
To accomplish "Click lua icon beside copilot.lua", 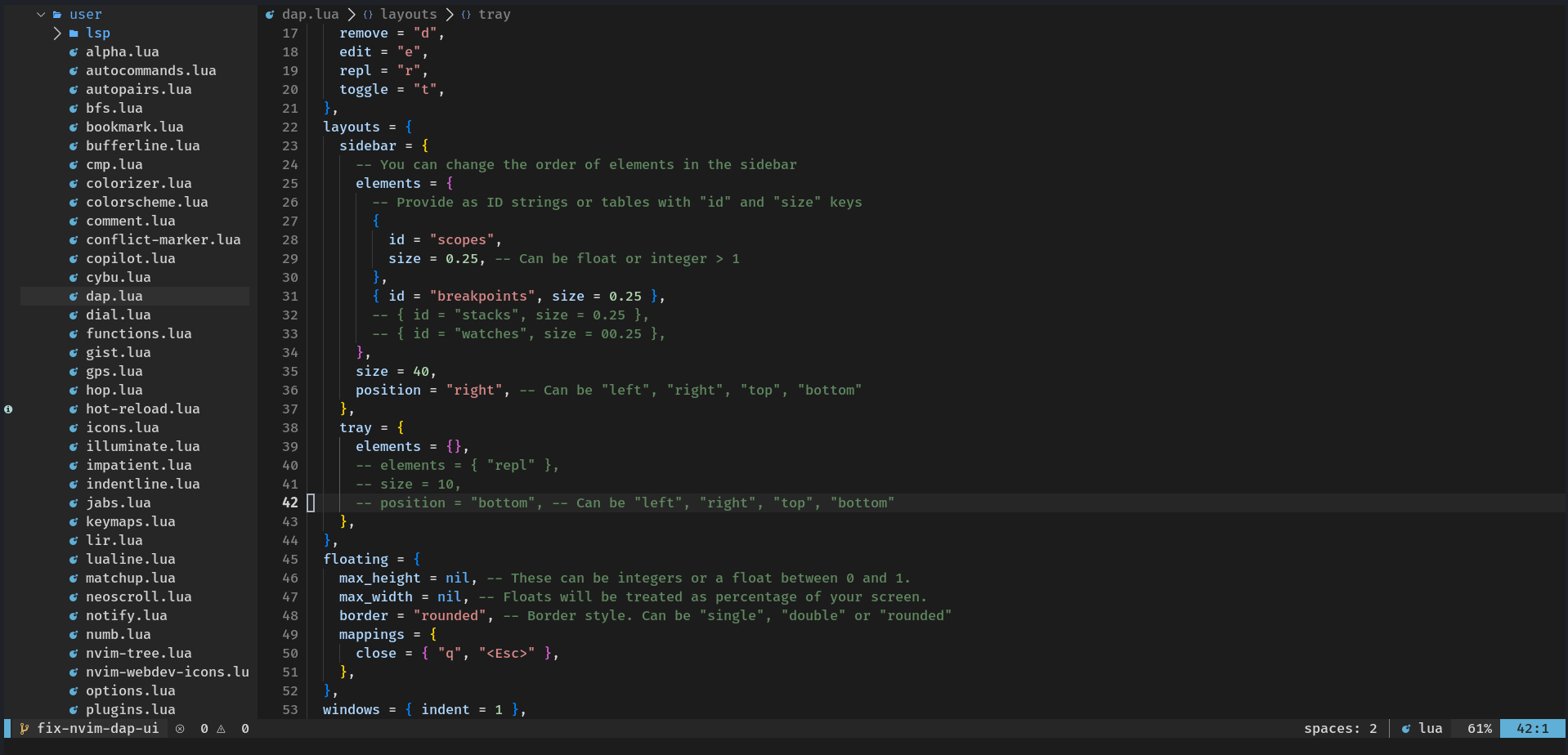I will 74,259.
